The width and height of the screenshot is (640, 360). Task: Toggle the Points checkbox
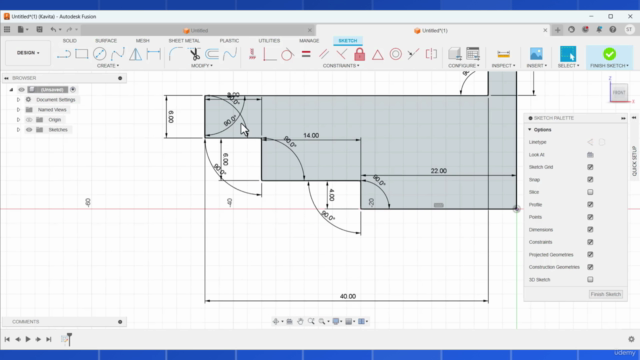point(590,217)
